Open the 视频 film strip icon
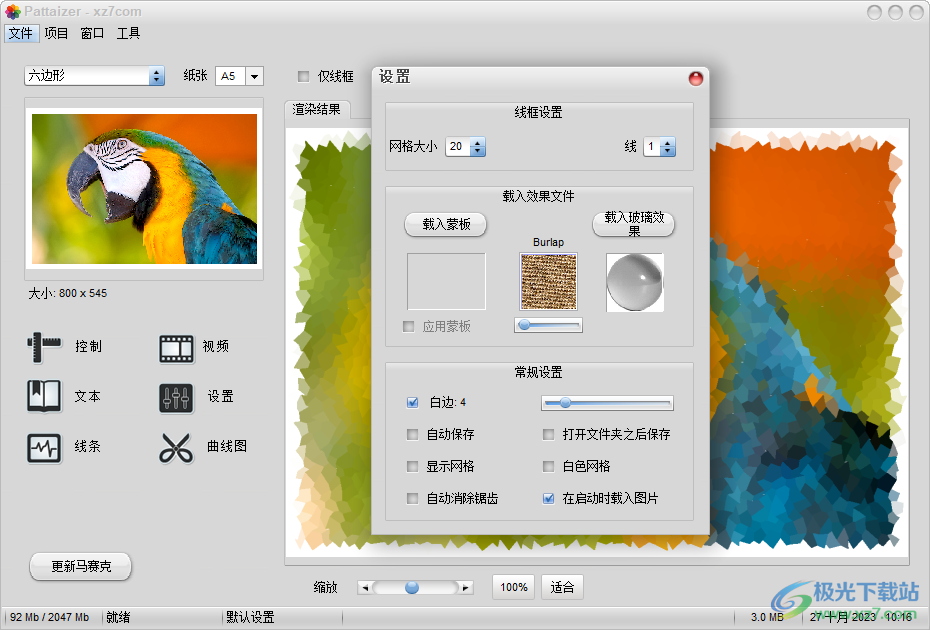This screenshot has width=930, height=630. (176, 347)
